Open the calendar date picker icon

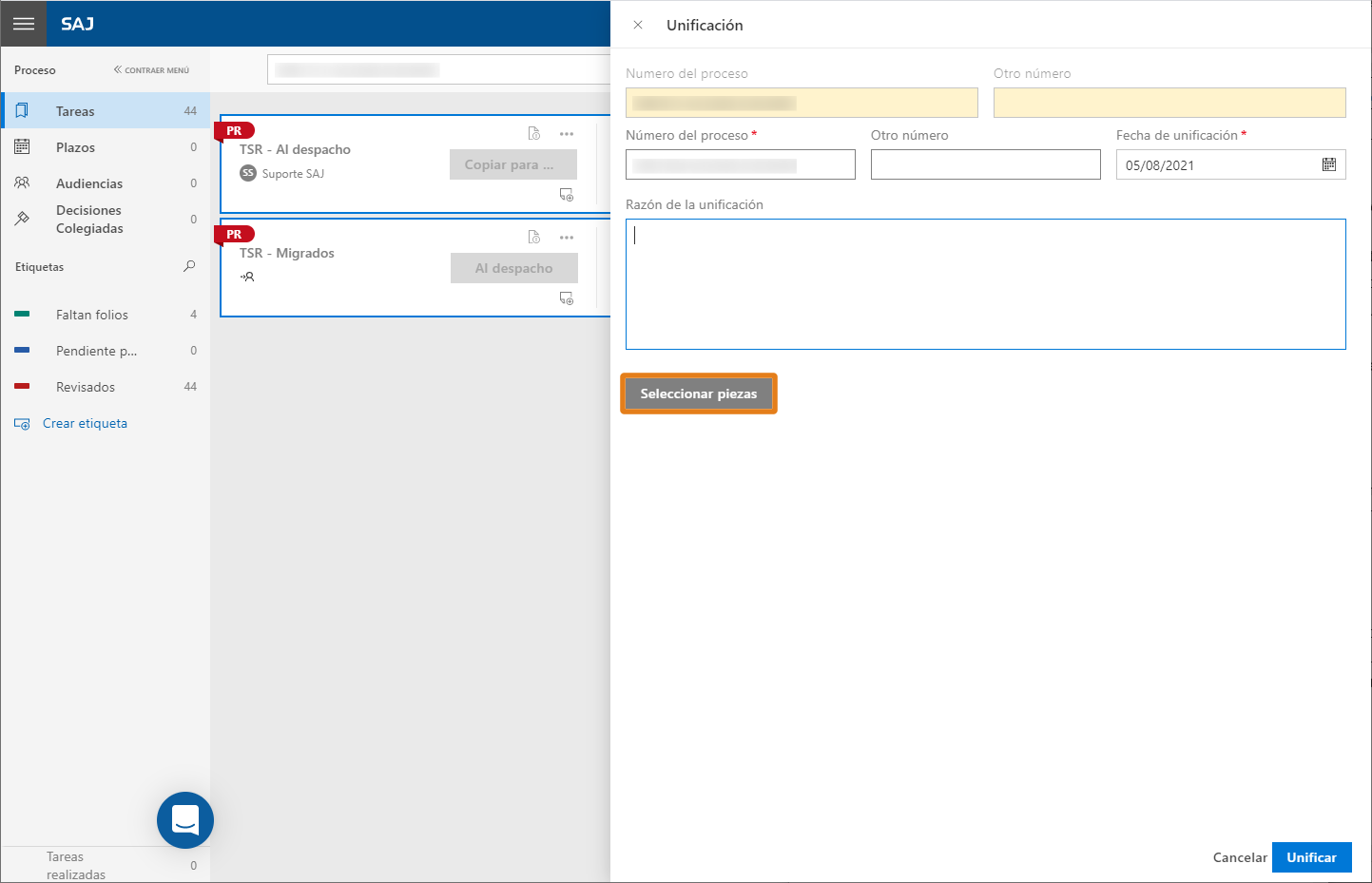(x=1329, y=164)
